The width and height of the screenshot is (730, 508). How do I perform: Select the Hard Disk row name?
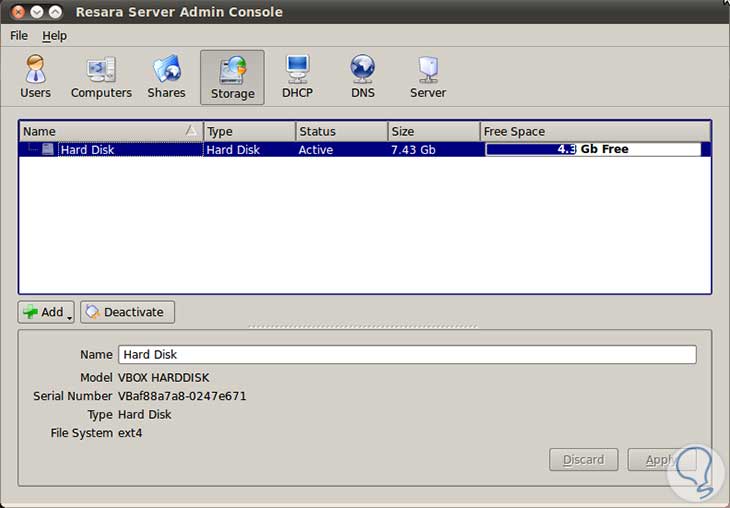(x=88, y=149)
